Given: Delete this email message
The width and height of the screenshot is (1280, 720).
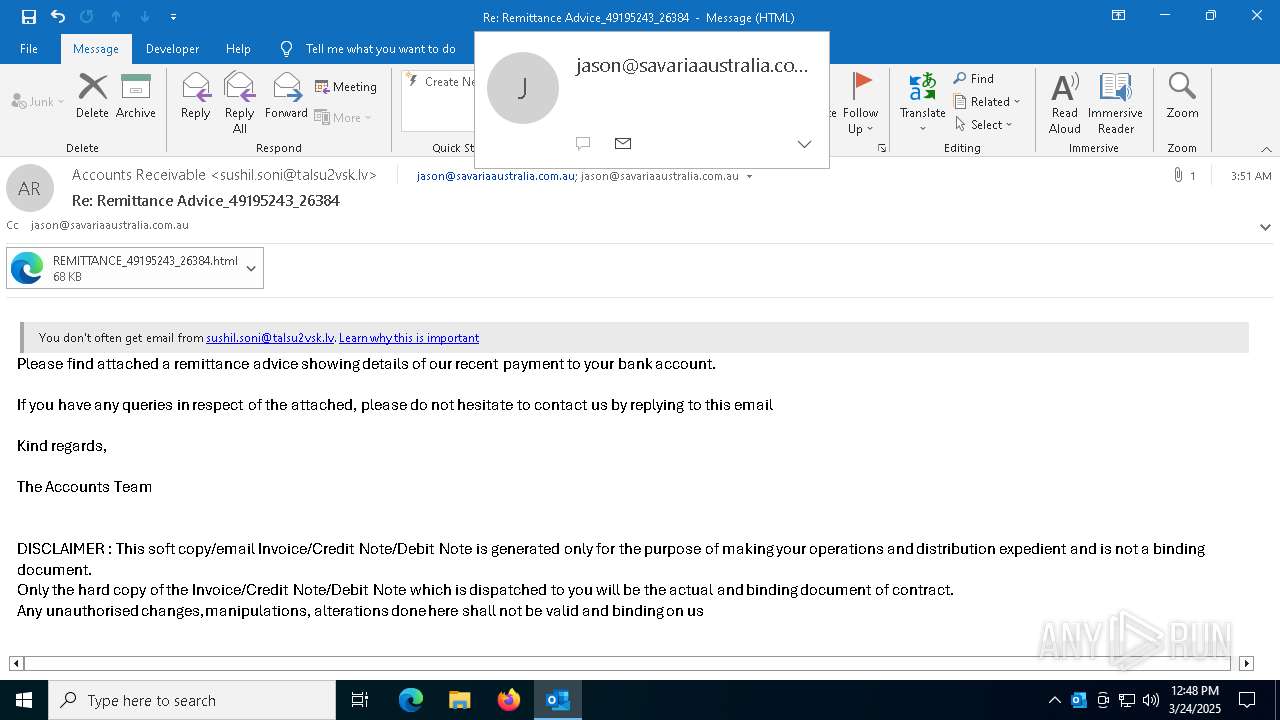Looking at the screenshot, I should pos(92,96).
